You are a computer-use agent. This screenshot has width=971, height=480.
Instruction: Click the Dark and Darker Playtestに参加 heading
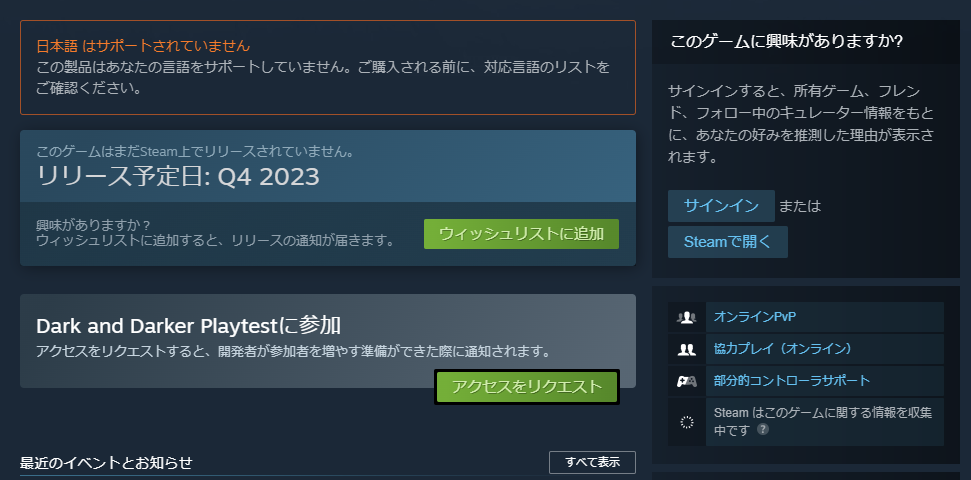(x=189, y=326)
